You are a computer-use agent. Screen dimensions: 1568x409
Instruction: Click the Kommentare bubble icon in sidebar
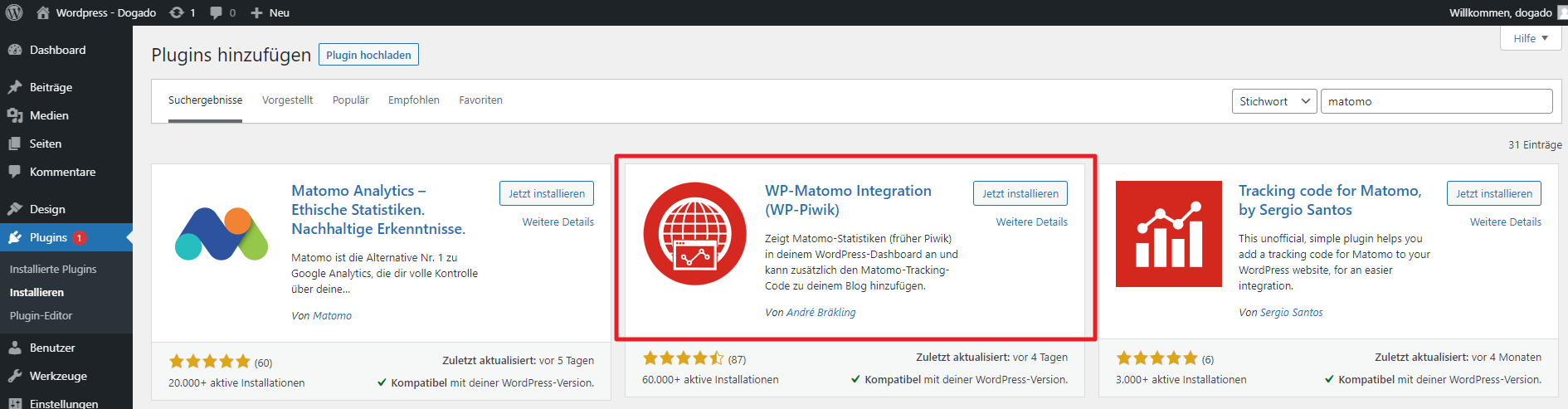pyautogui.click(x=15, y=172)
